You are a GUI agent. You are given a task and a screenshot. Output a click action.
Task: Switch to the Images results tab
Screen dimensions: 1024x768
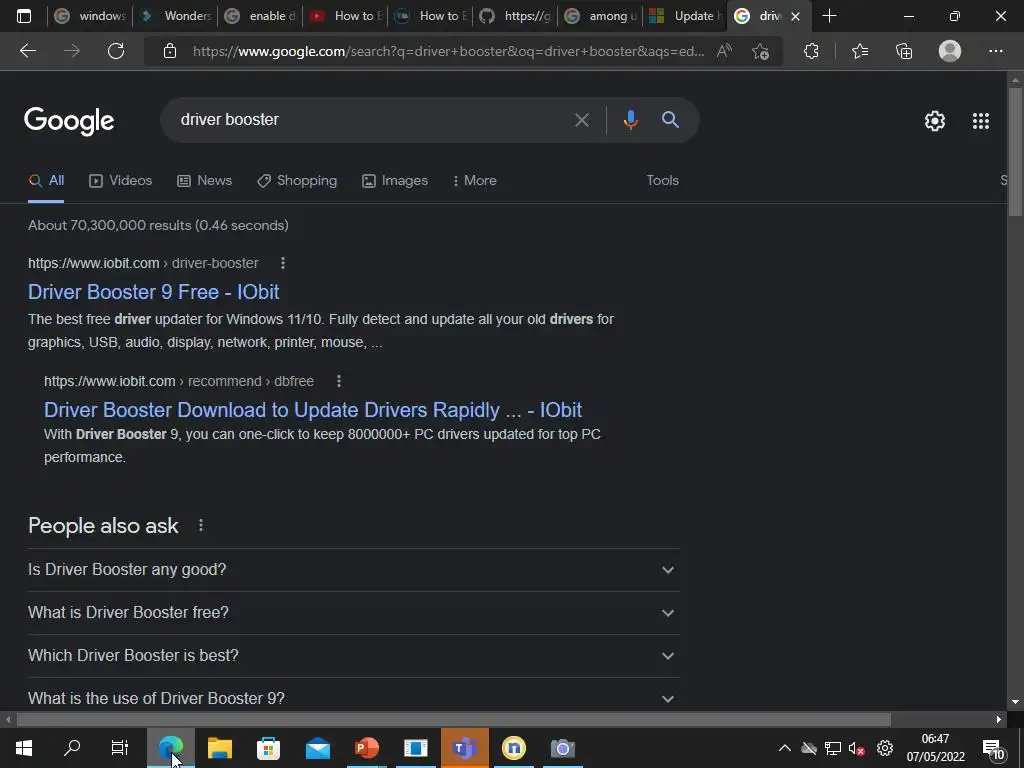(x=395, y=181)
